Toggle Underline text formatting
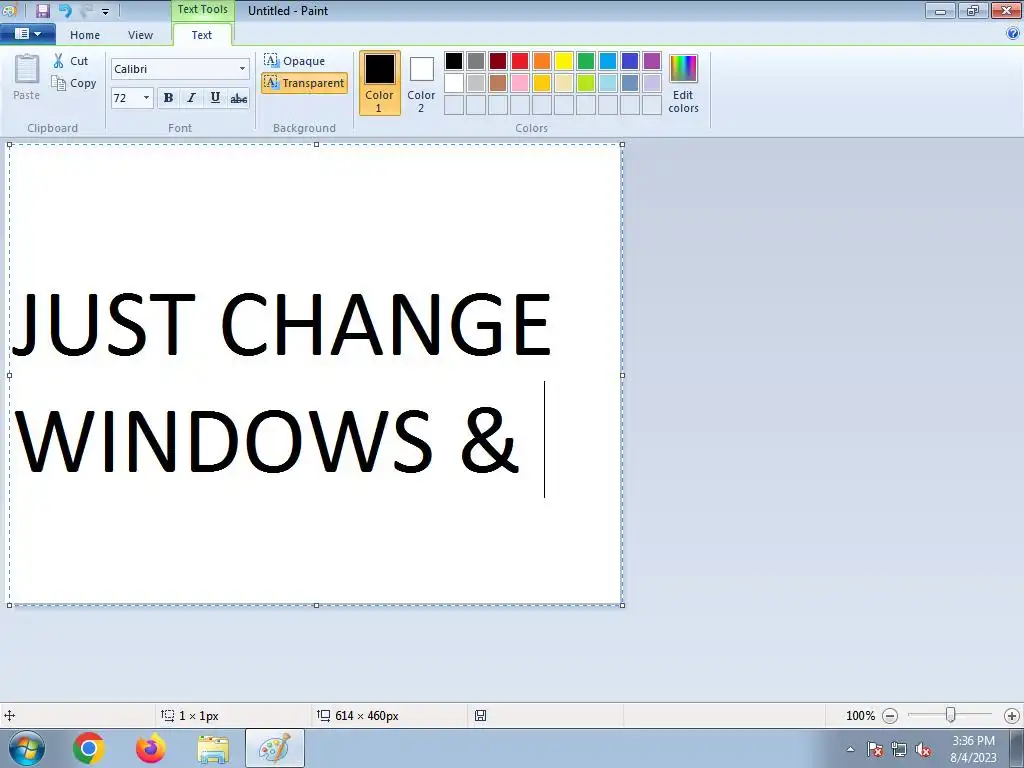 (x=215, y=98)
